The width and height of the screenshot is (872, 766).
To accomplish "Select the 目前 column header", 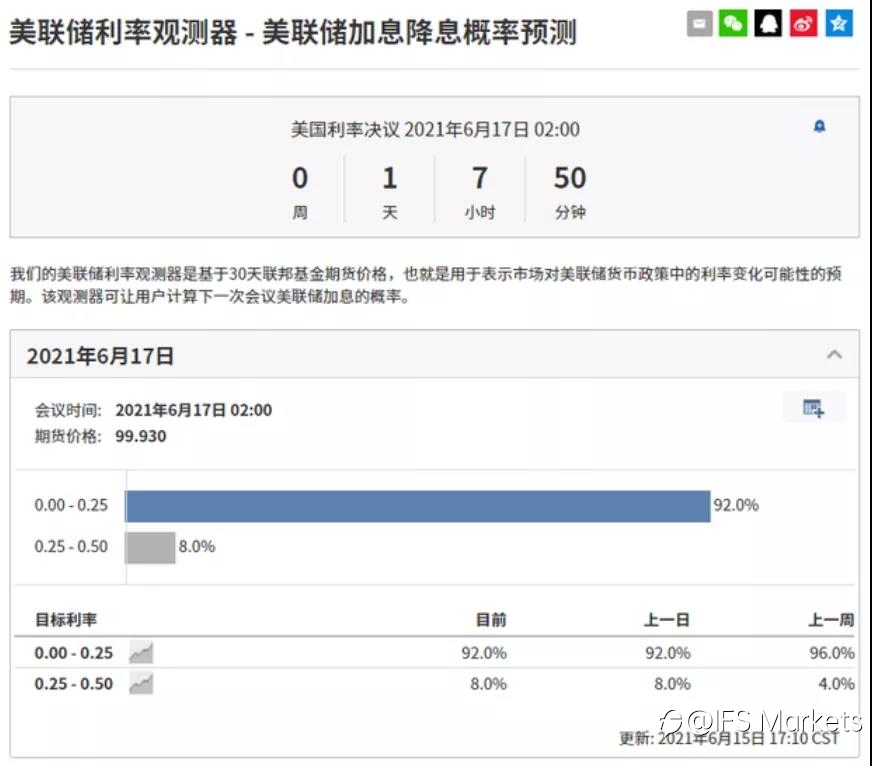I will (x=491, y=619).
